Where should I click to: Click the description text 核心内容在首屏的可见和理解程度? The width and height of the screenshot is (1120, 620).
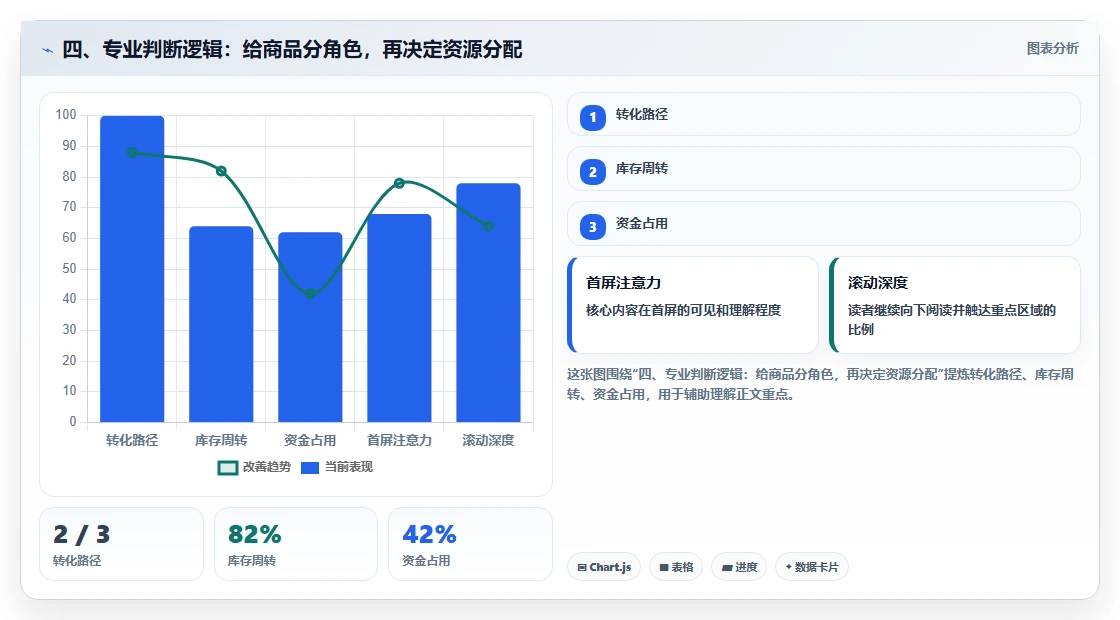point(684,311)
